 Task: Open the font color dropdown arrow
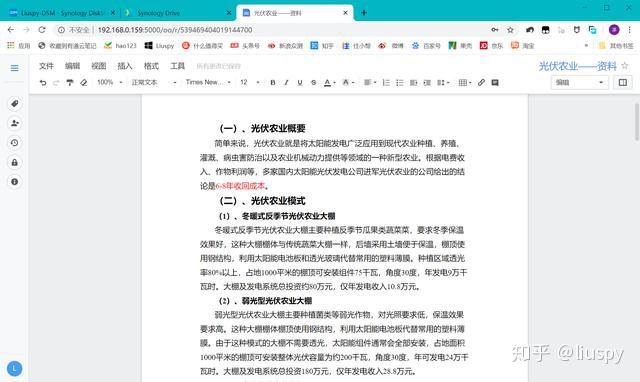pyautogui.click(x=335, y=83)
